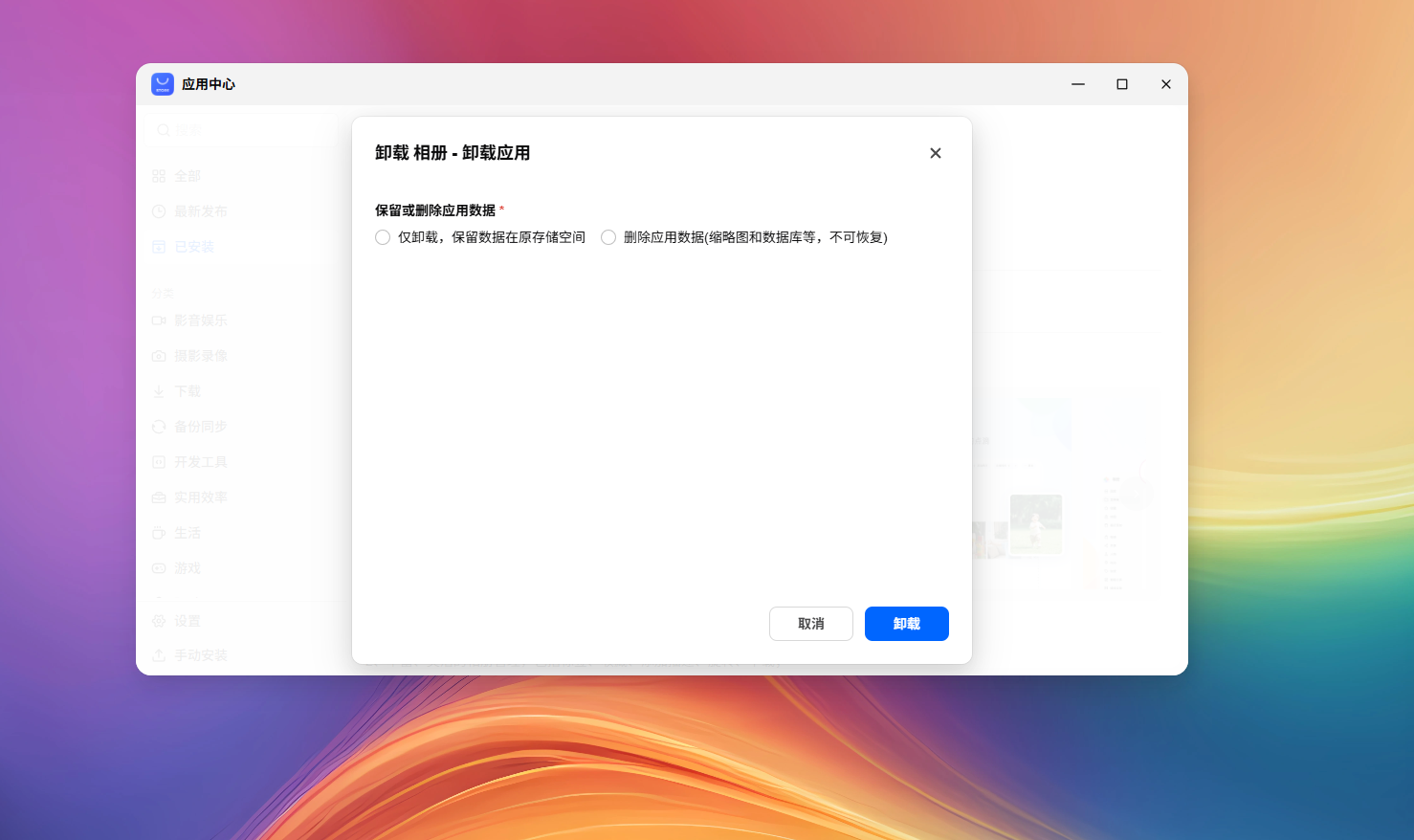Open 设置 gear icon in sidebar

159,621
